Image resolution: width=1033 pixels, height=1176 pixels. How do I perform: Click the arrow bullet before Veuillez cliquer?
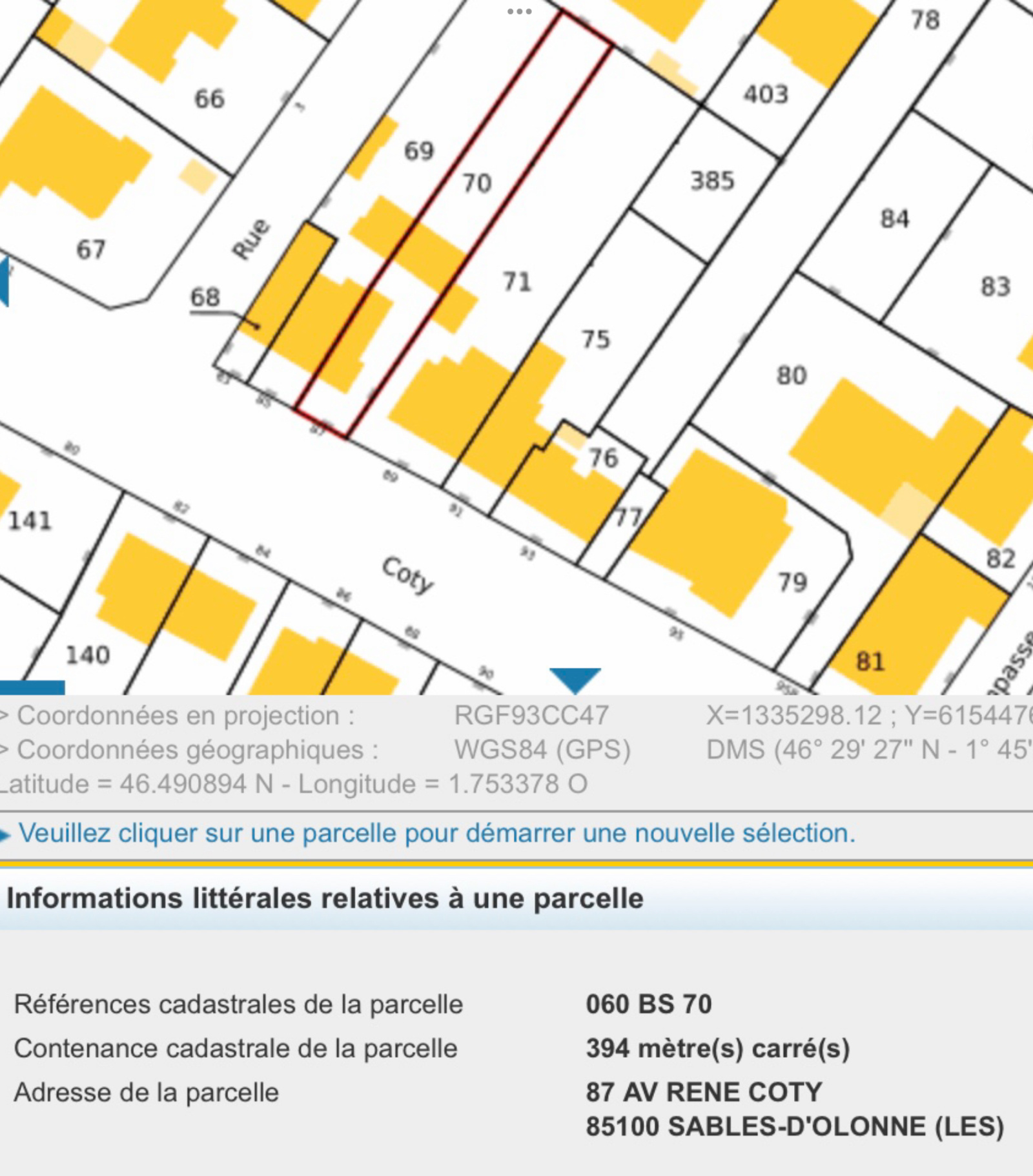pyautogui.click(x=5, y=835)
